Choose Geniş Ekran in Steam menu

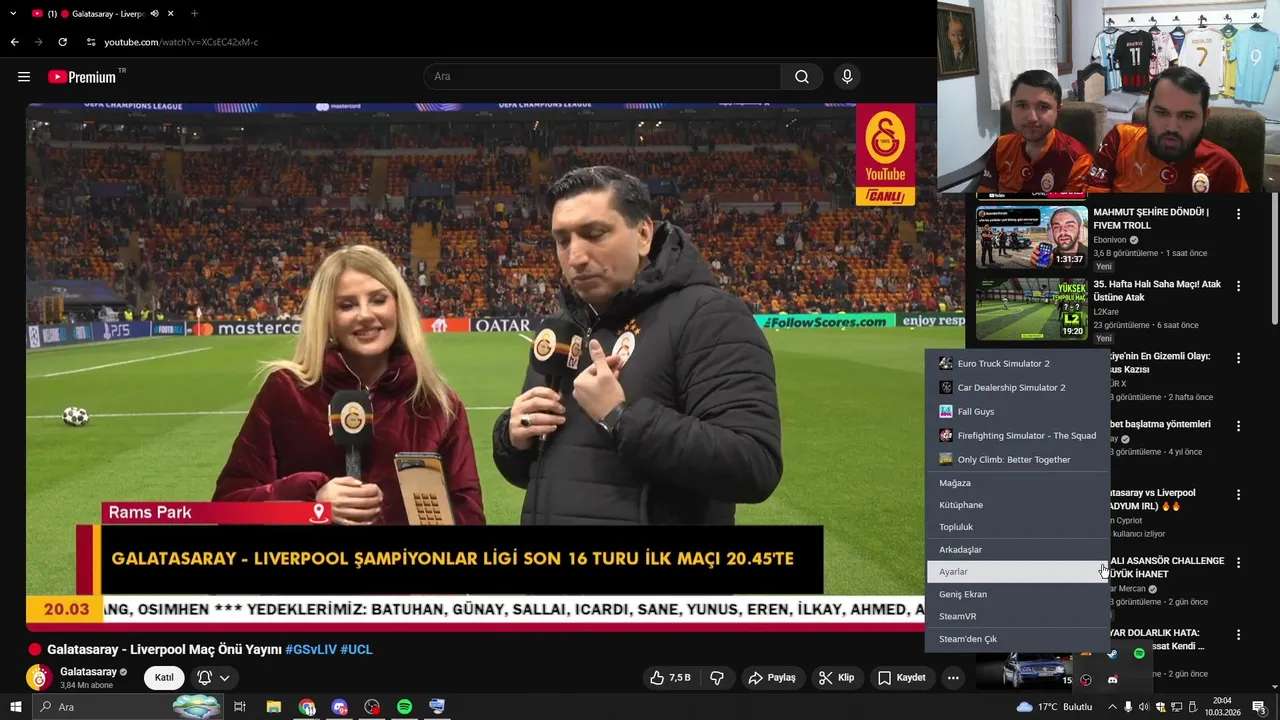click(x=1017, y=594)
